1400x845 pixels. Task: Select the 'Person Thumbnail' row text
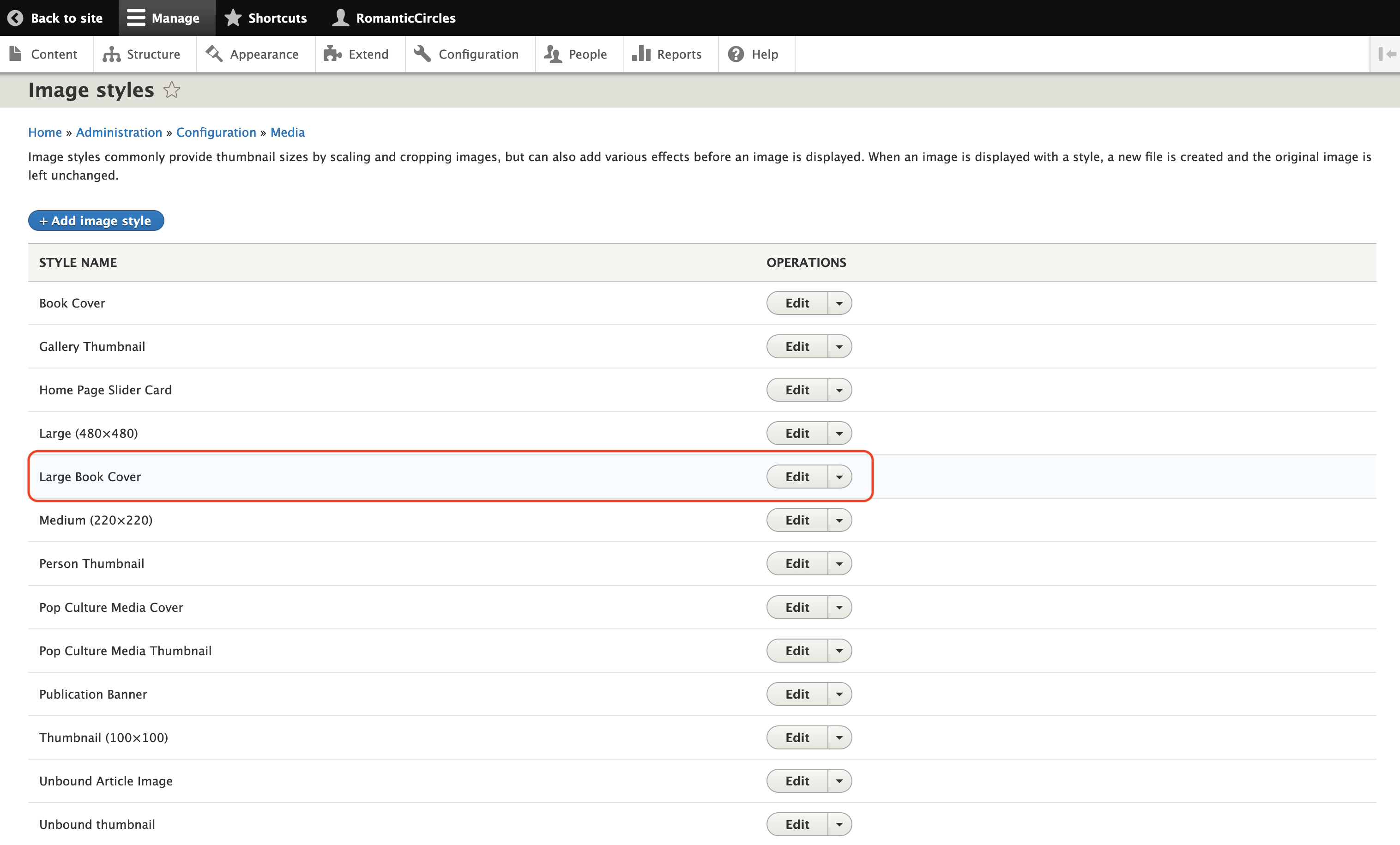91,564
